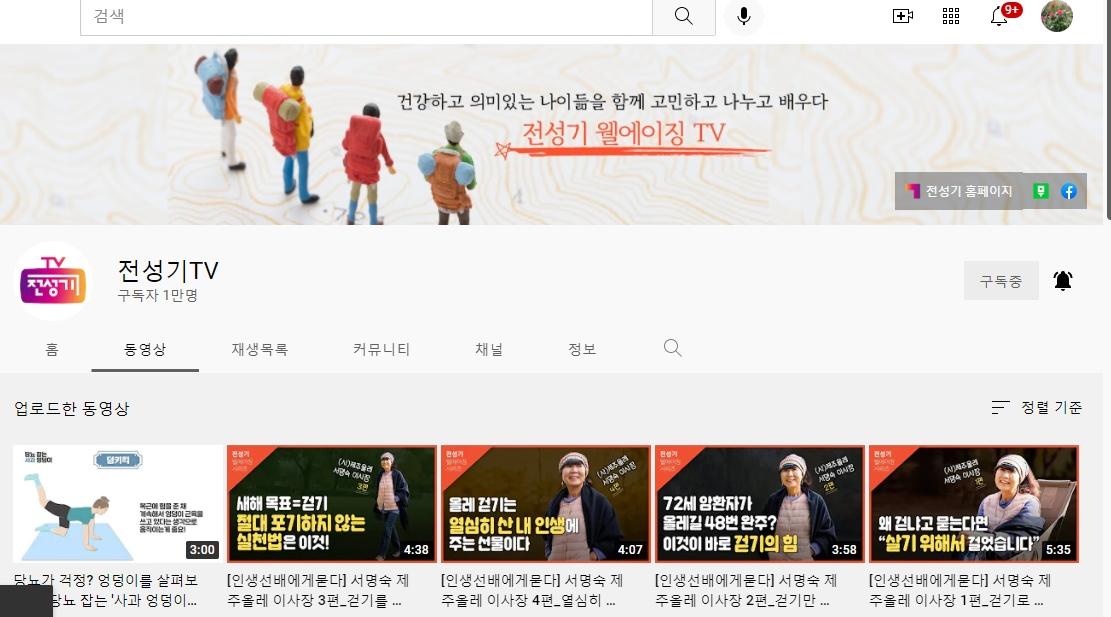Open the YouTube apps grid icon
The image size is (1111, 617).
tap(951, 16)
